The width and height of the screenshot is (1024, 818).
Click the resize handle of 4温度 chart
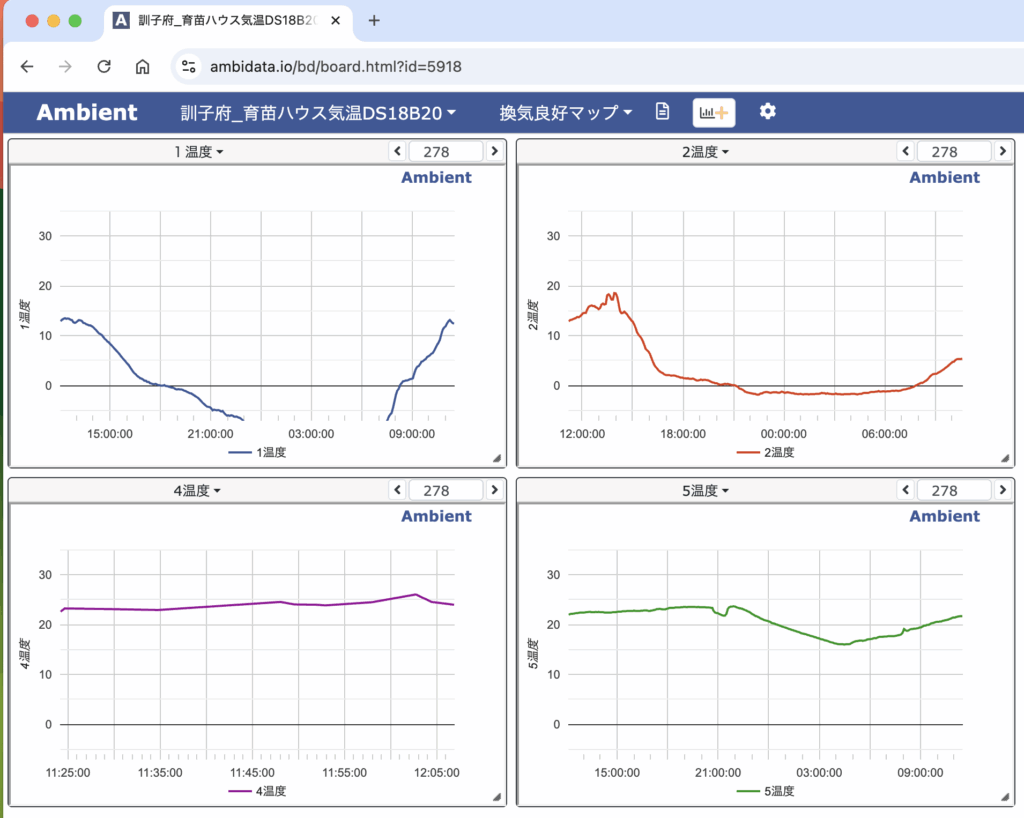(x=496, y=796)
